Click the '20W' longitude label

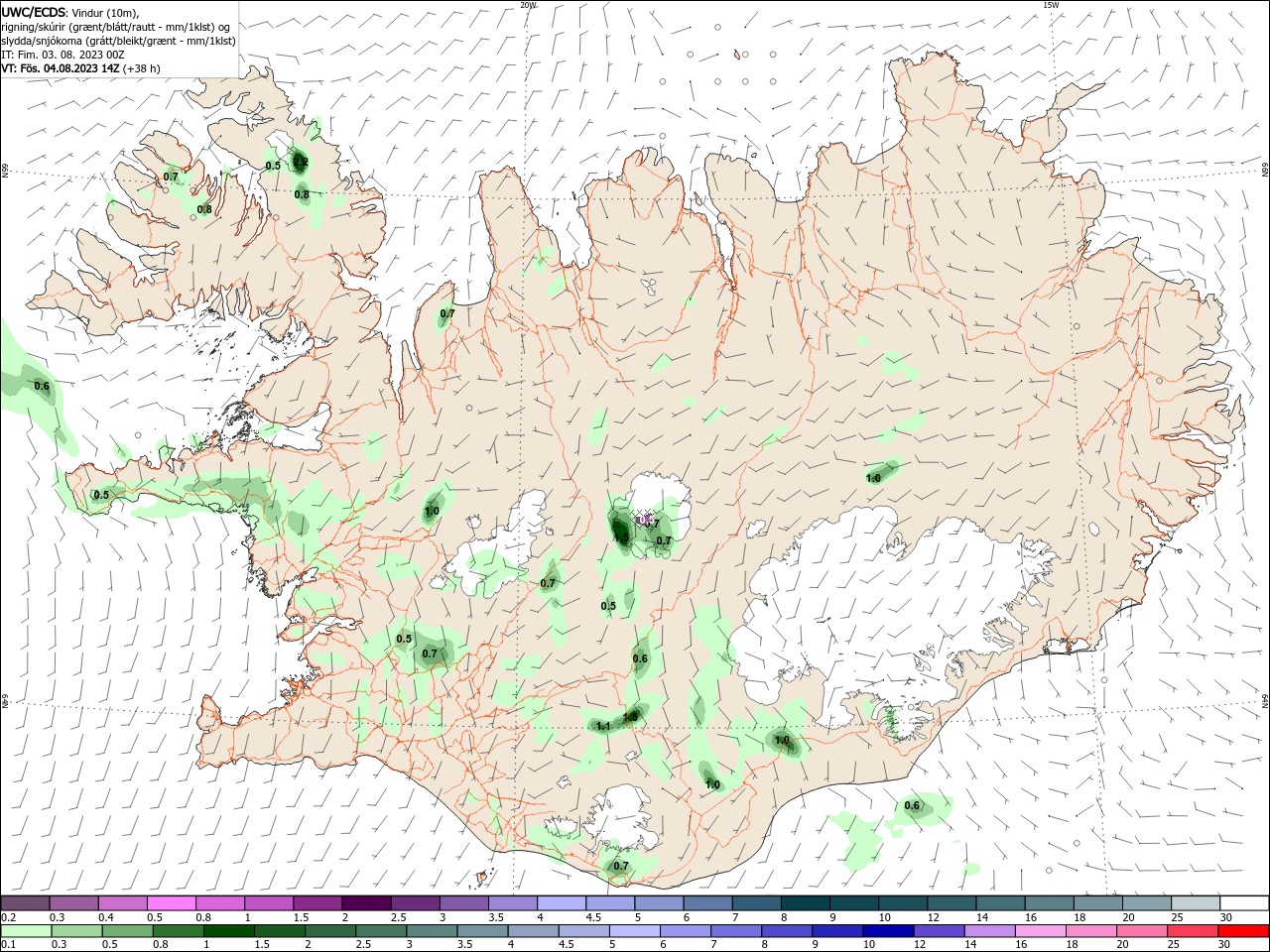[529, 5]
